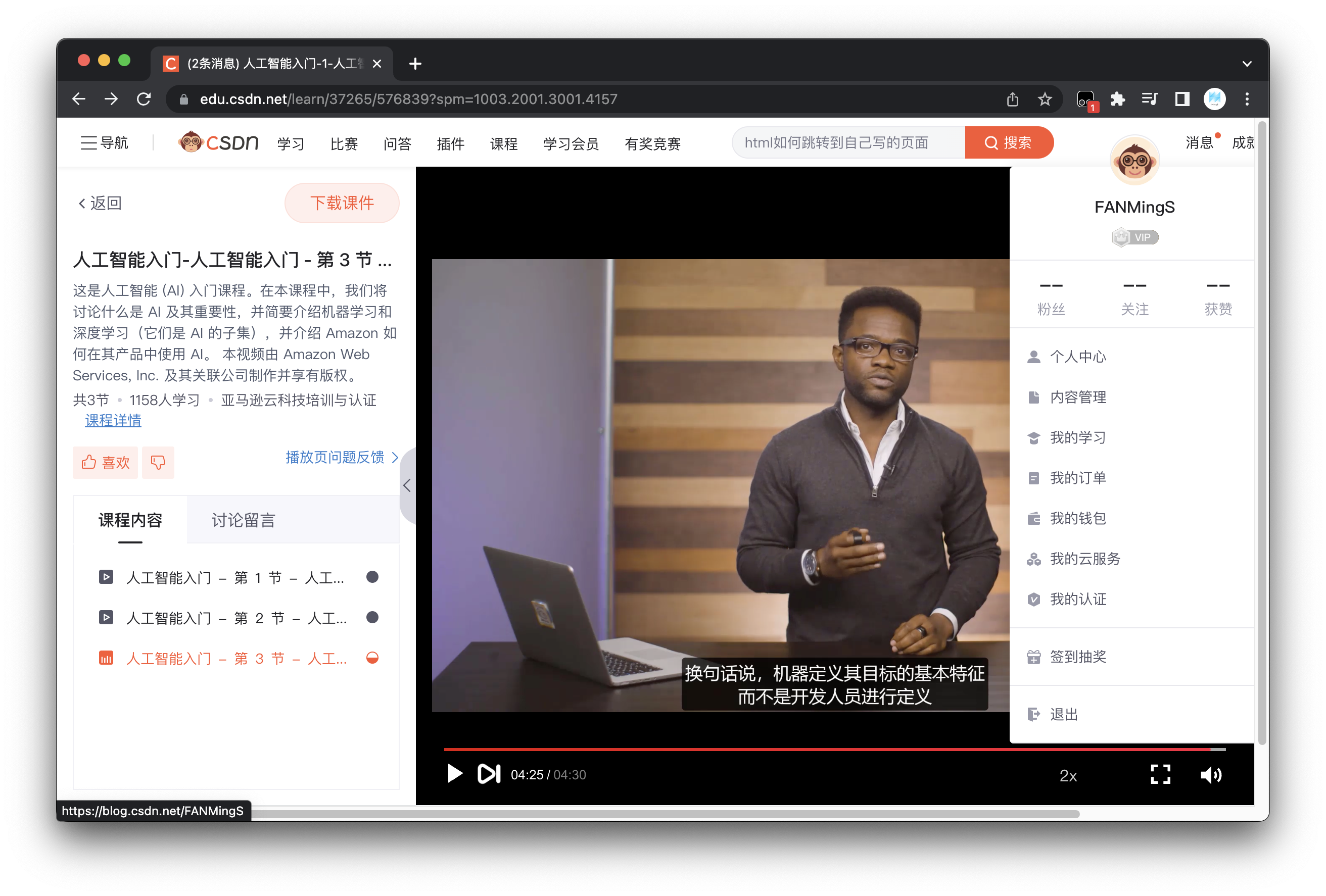1326x896 pixels.
Task: Mute the video volume
Action: [x=1211, y=774]
